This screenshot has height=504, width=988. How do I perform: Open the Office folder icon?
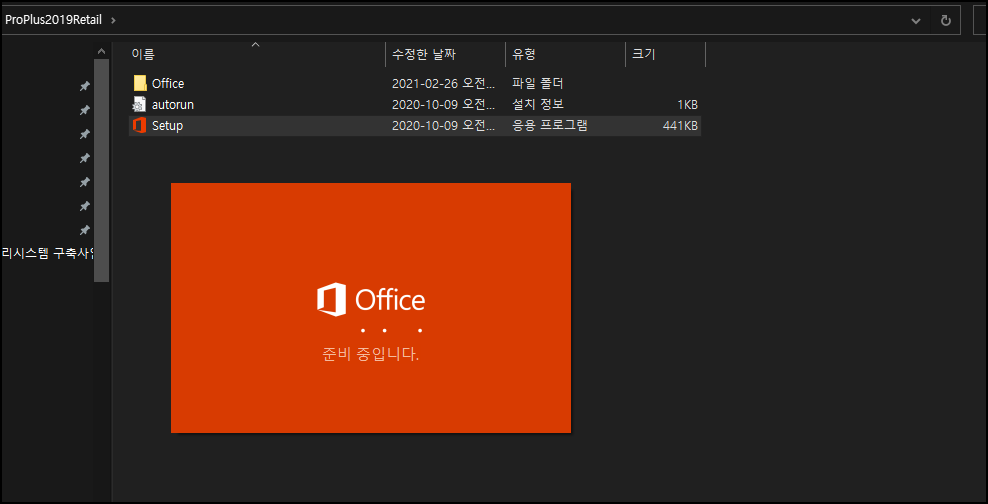(x=140, y=83)
